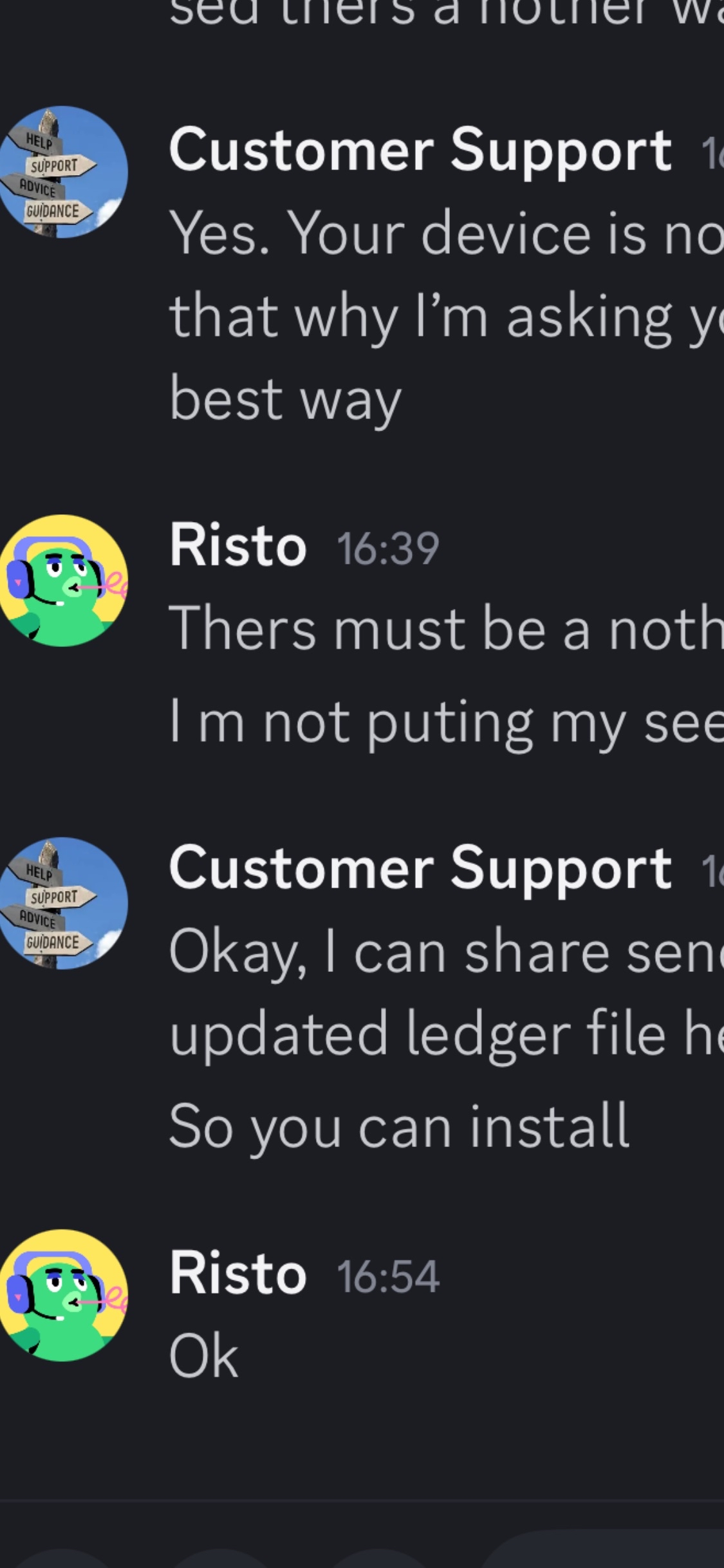This screenshot has height=1568, width=724.
Task: Click the "best way" message line
Action: 285,400
